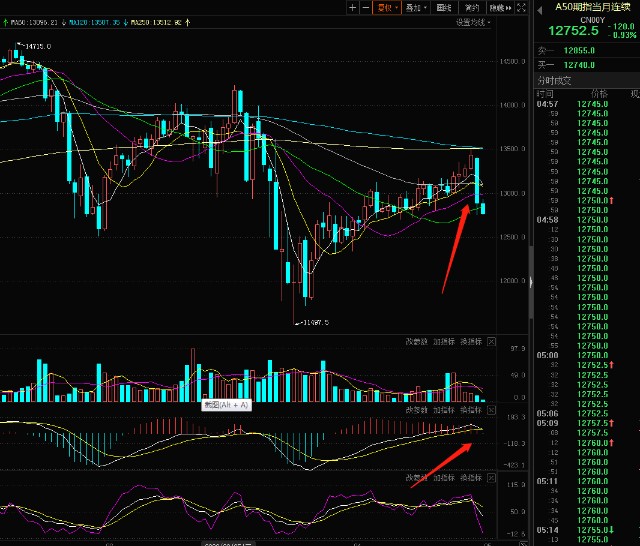This screenshot has height=546, width=640.
Task: Click the minus zoom-out chart icon
Action: click(x=365, y=7)
